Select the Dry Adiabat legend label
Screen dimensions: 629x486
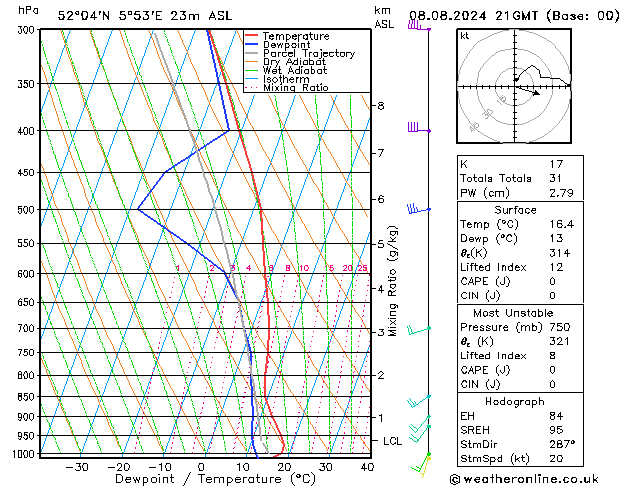294,62
